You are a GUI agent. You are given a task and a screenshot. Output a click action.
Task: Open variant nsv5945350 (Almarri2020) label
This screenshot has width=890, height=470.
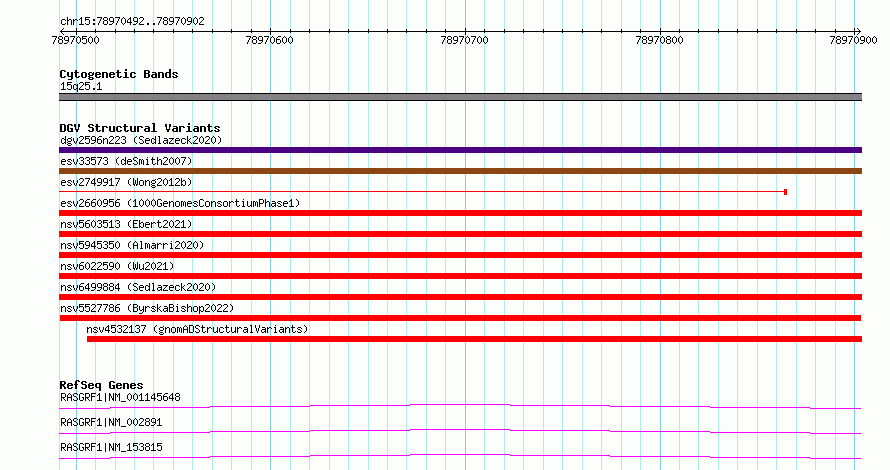pyautogui.click(x=132, y=245)
